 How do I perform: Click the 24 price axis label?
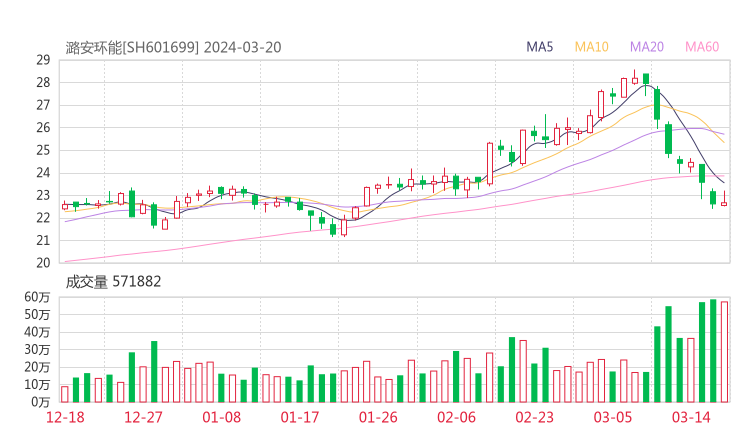[x=43, y=173]
